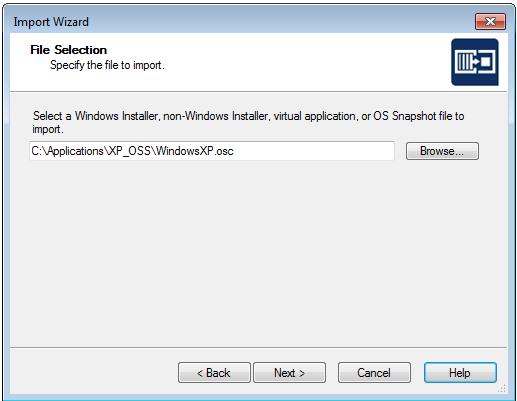Click the Import Wizard title bar

pos(233,22)
